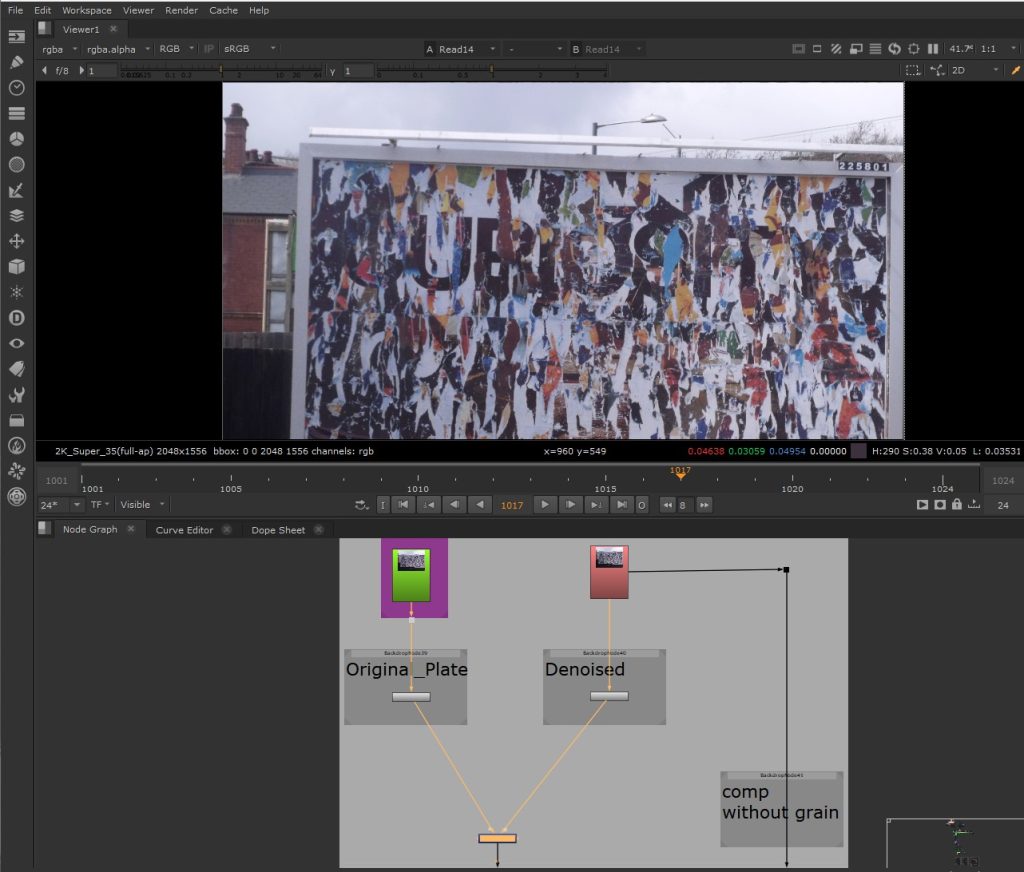The width and height of the screenshot is (1024, 872).
Task: Click the gain slider in the viewer
Action: coord(221,71)
